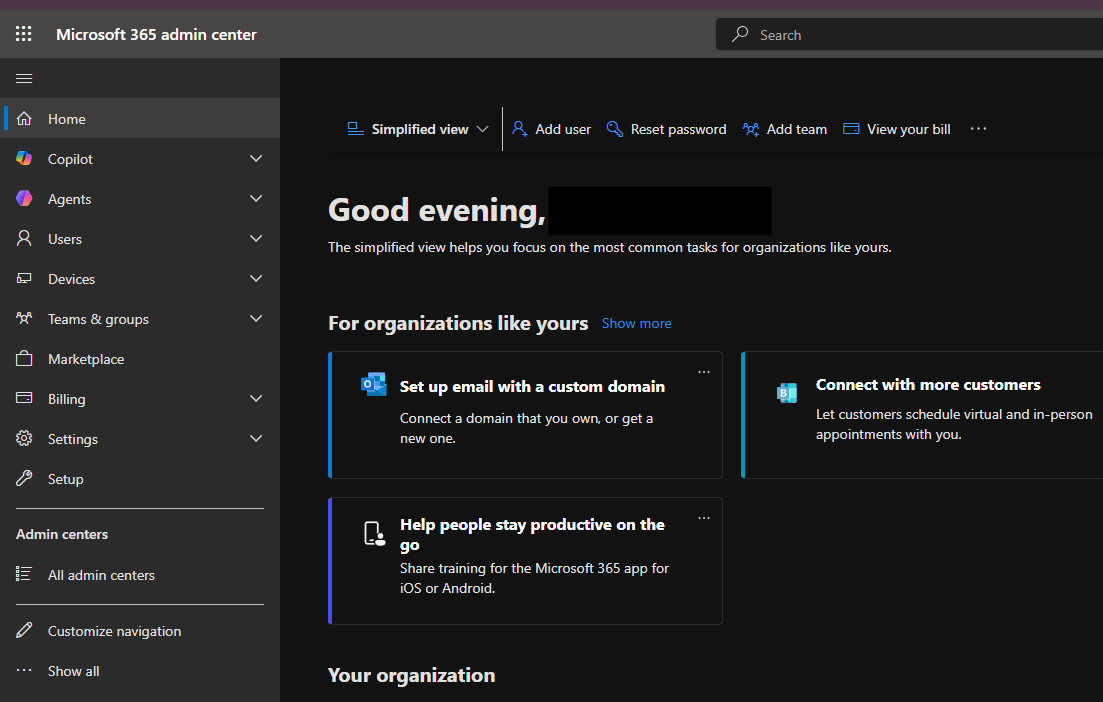Open All admin centers

click(101, 575)
